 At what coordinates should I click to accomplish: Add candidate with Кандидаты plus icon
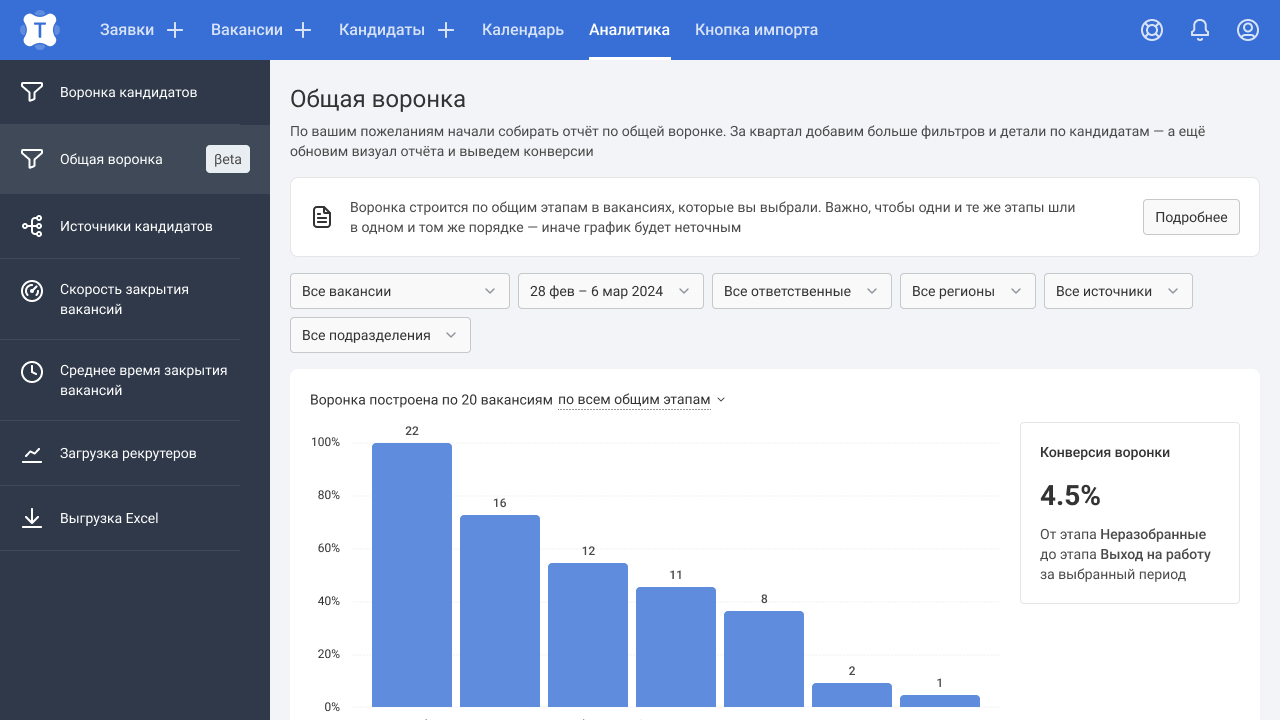click(x=446, y=30)
